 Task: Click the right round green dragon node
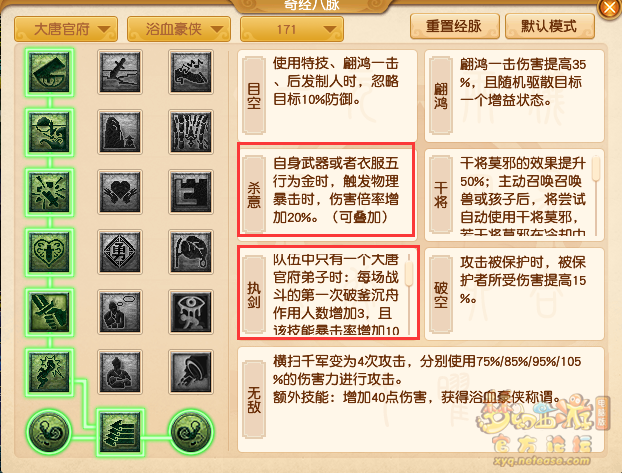pos(192,432)
